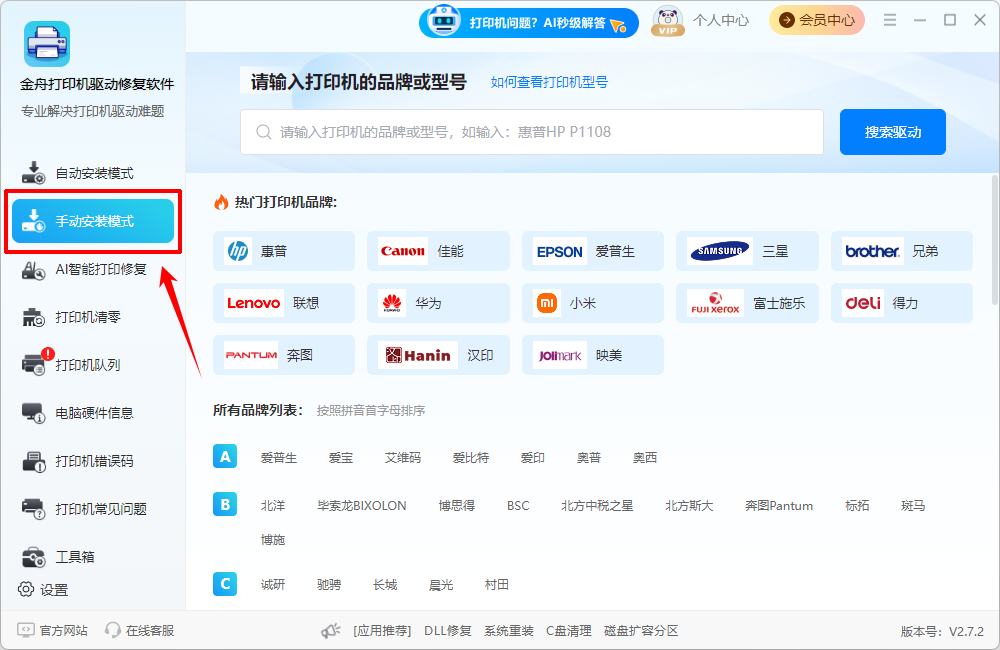
Task: Select the Hanin 汉印 brand card
Action: [438, 355]
